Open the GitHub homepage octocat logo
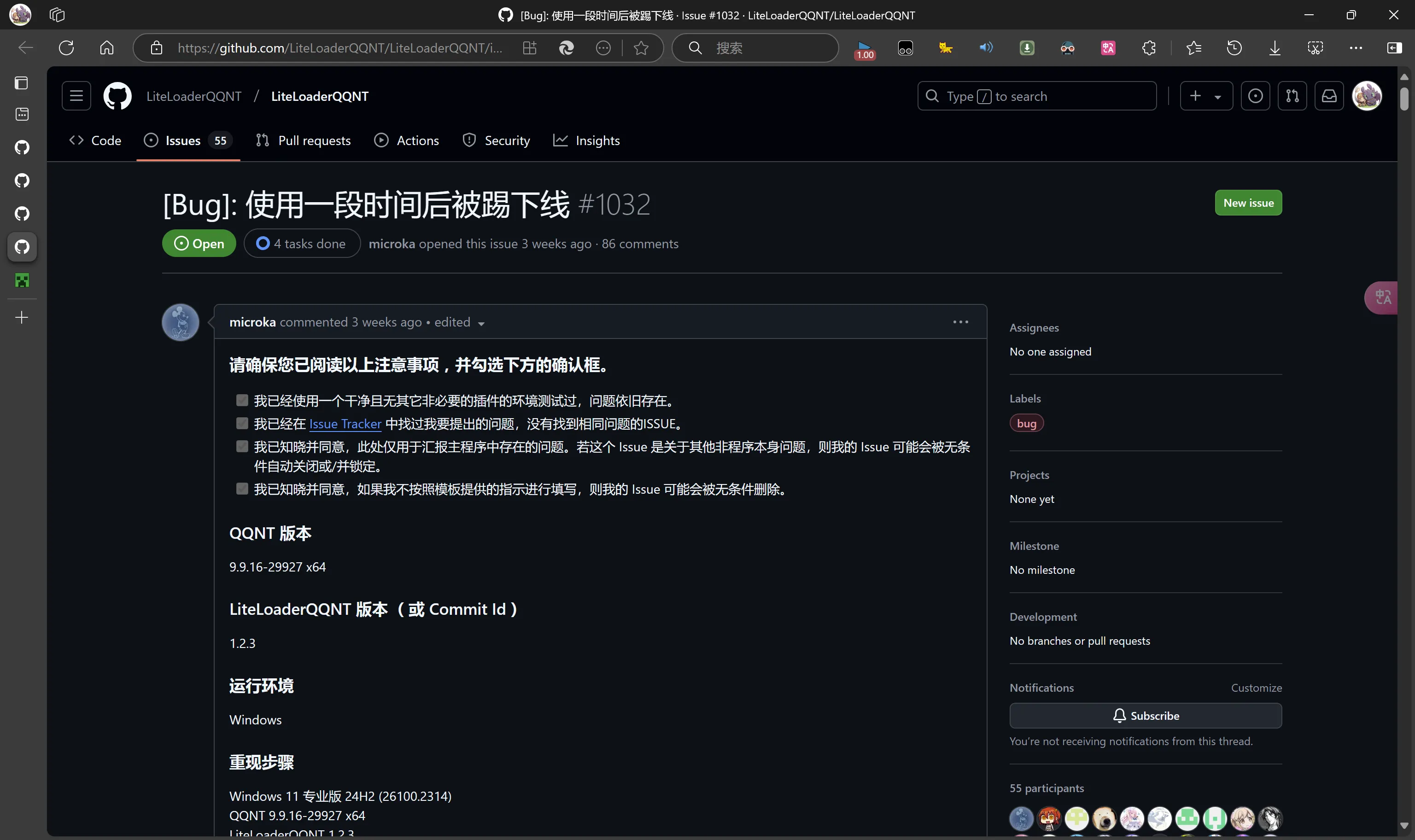The image size is (1415, 840). pos(117,96)
